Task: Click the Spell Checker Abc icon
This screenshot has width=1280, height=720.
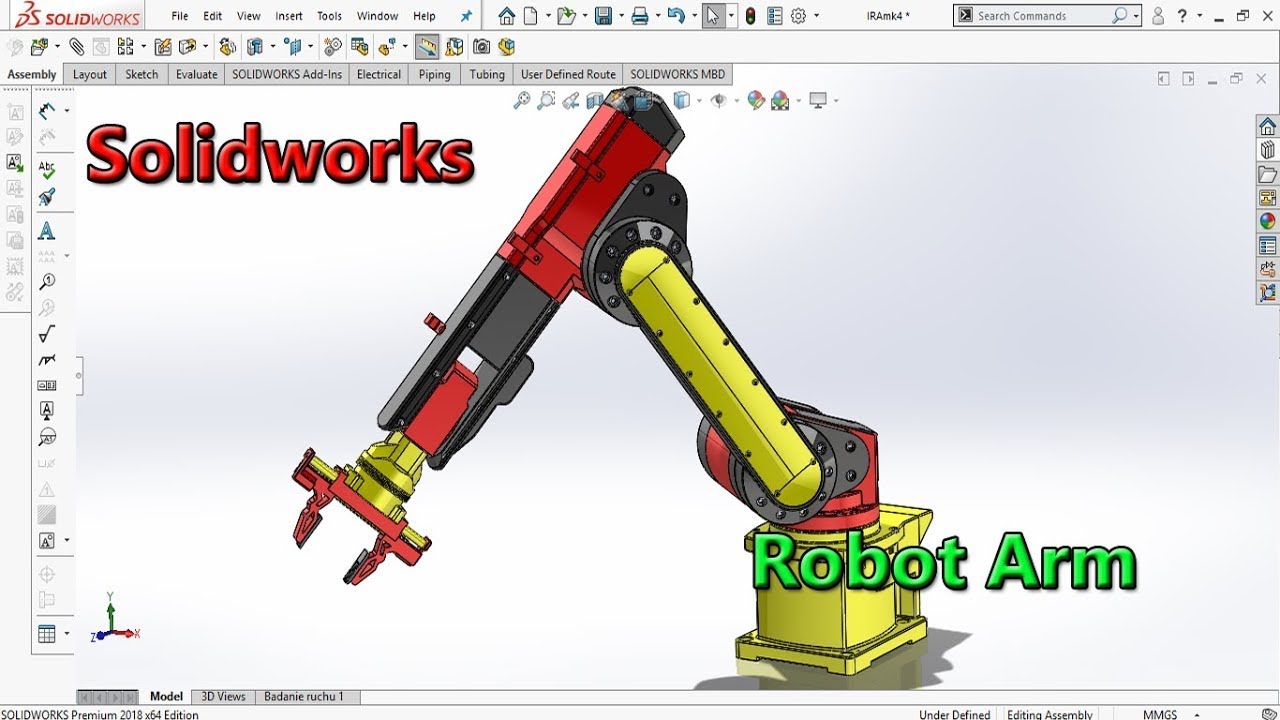Action: point(47,169)
